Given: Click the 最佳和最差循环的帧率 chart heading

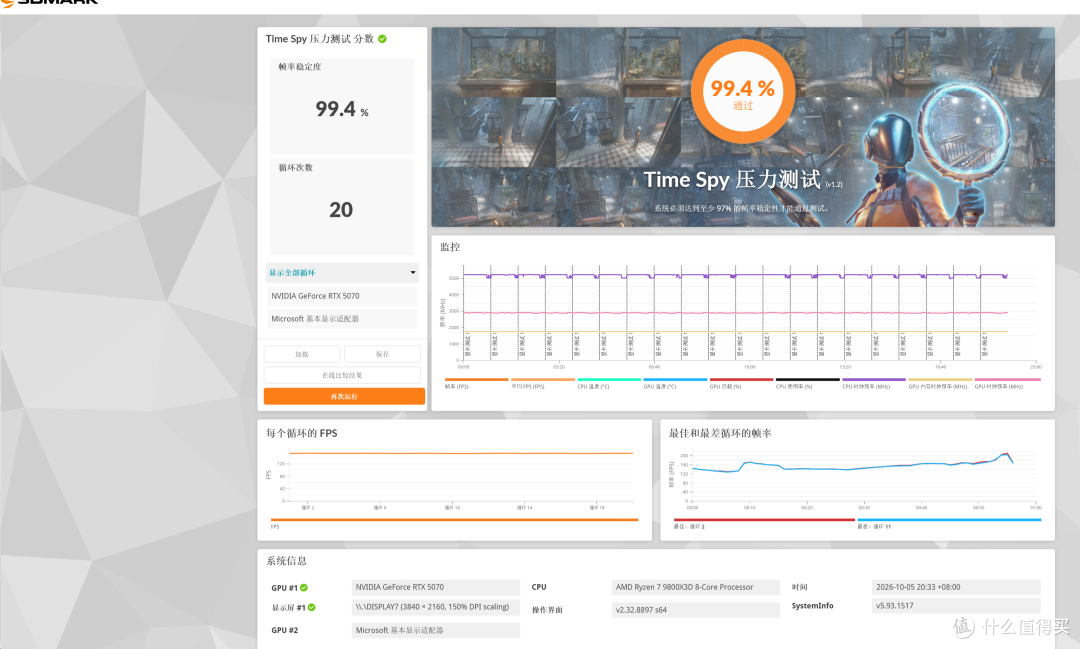Looking at the screenshot, I should point(720,433).
